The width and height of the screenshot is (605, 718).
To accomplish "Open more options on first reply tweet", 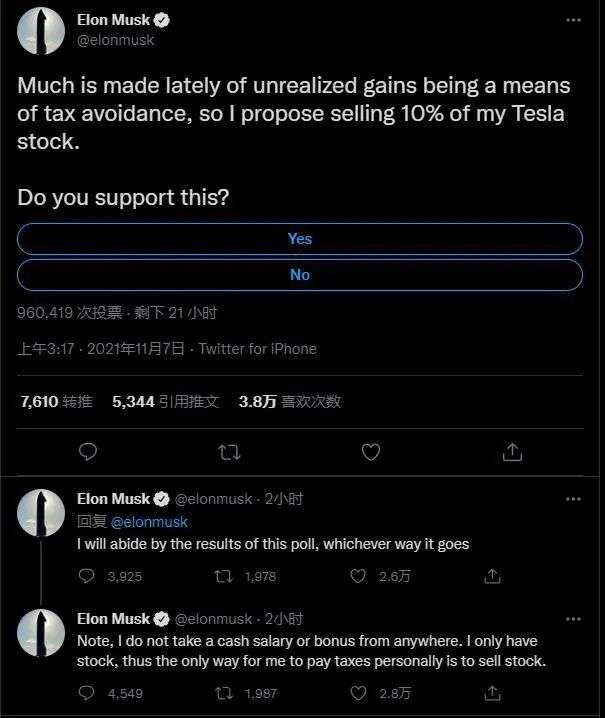I will pyautogui.click(x=572, y=498).
